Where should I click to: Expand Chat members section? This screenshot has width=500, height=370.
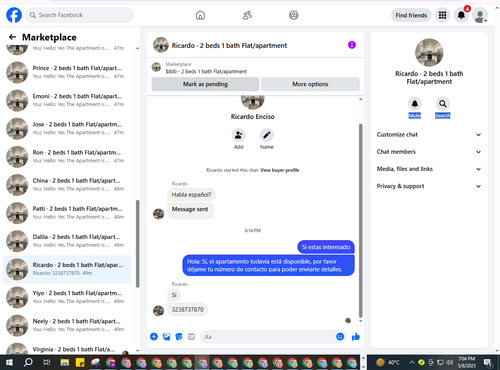[x=429, y=152]
